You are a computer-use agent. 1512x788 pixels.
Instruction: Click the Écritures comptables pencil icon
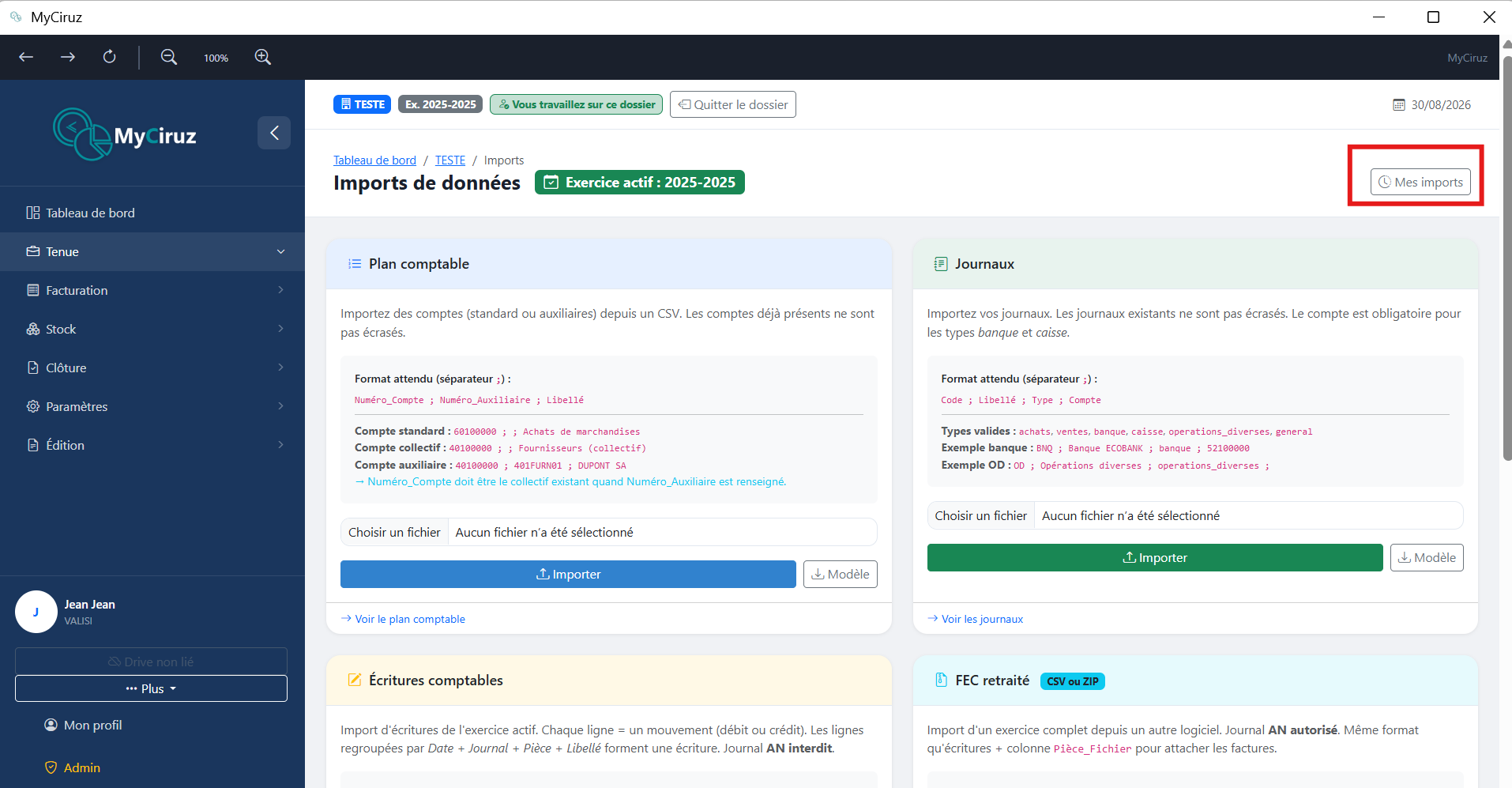tap(355, 681)
